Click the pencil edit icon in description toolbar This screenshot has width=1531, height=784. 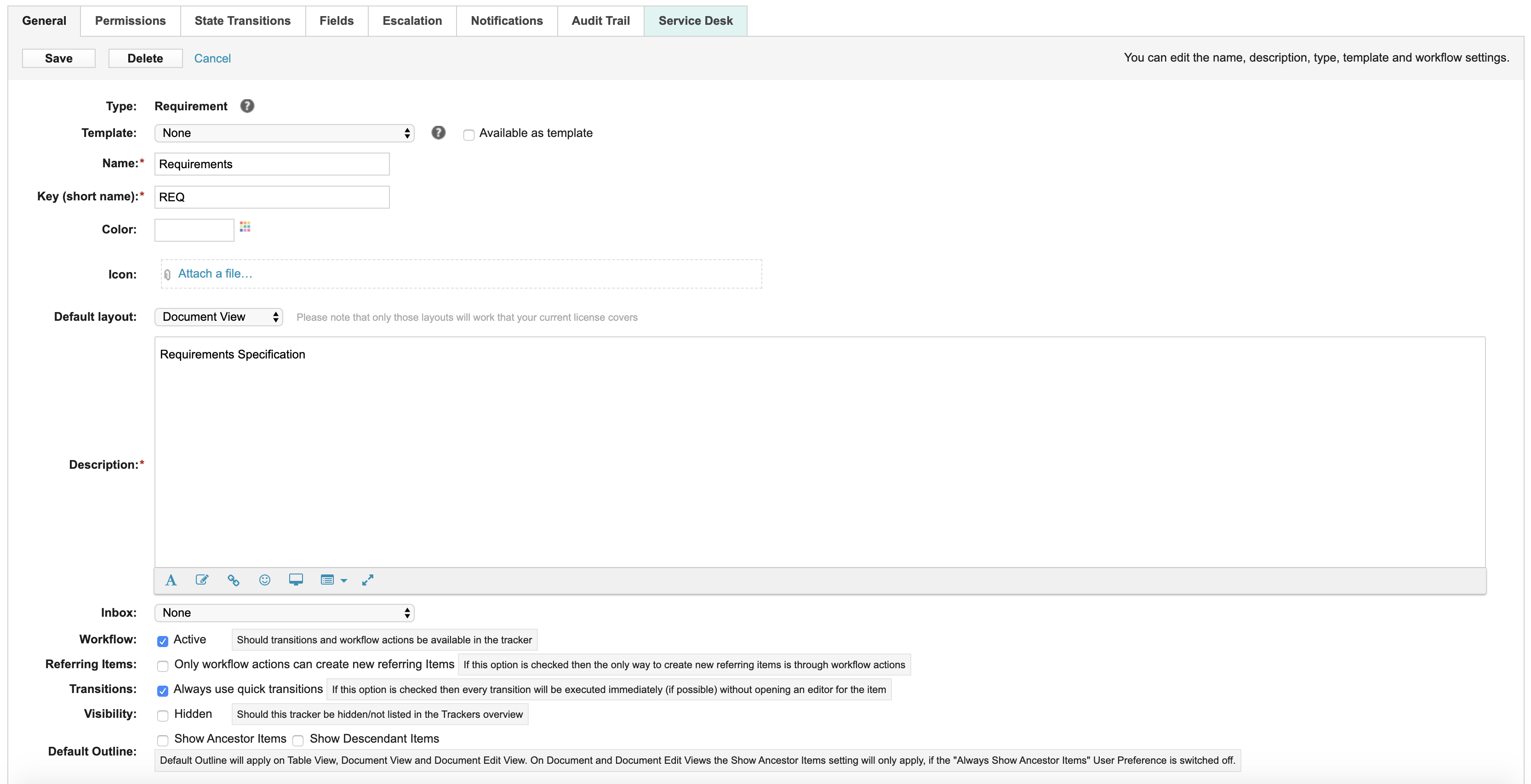pos(202,580)
